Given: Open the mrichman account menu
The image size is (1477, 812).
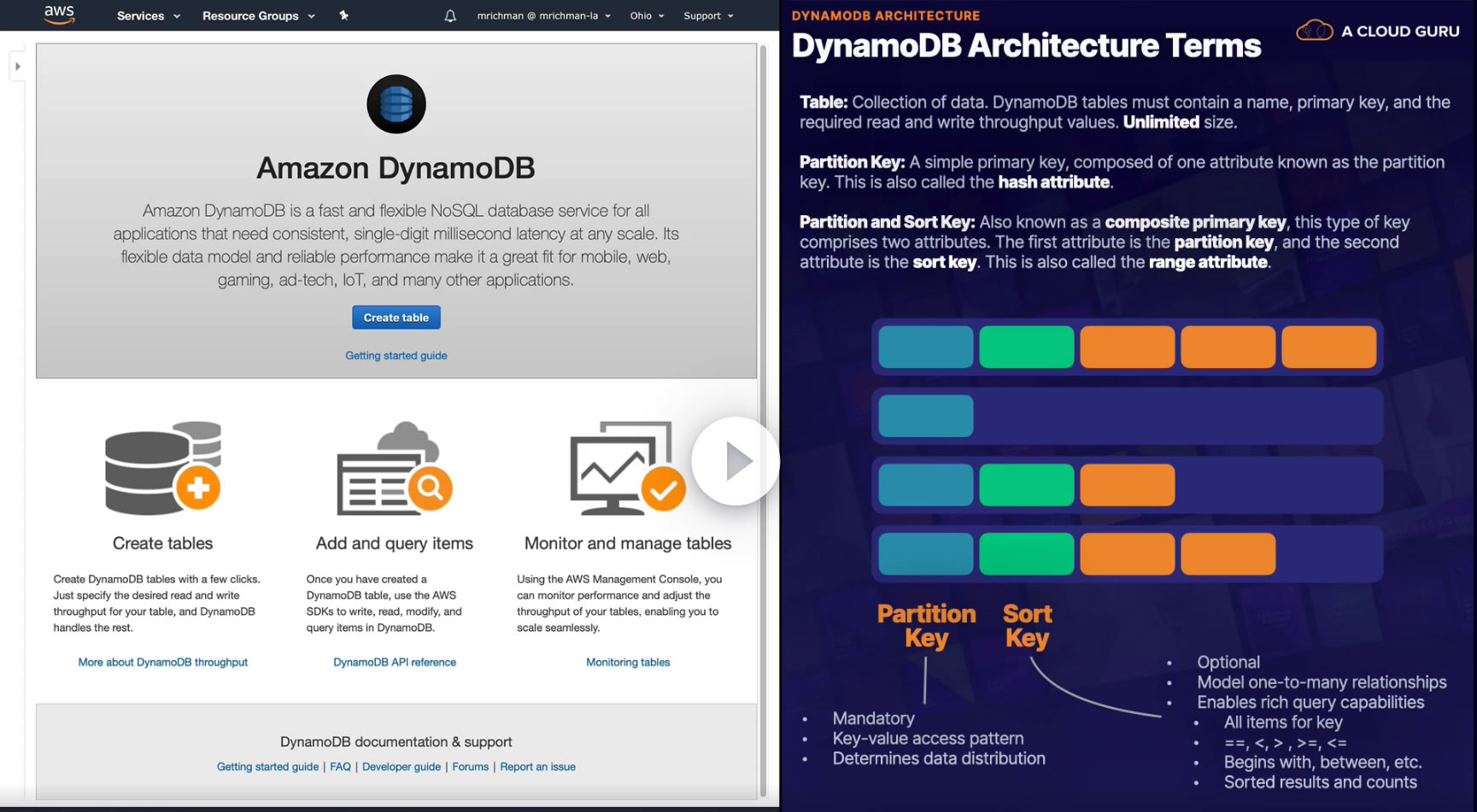Looking at the screenshot, I should click(x=544, y=16).
